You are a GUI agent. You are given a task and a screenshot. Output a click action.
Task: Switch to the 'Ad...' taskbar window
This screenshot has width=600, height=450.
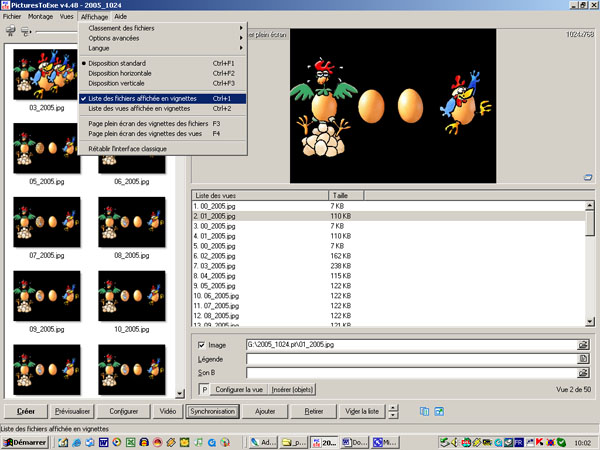(263, 442)
